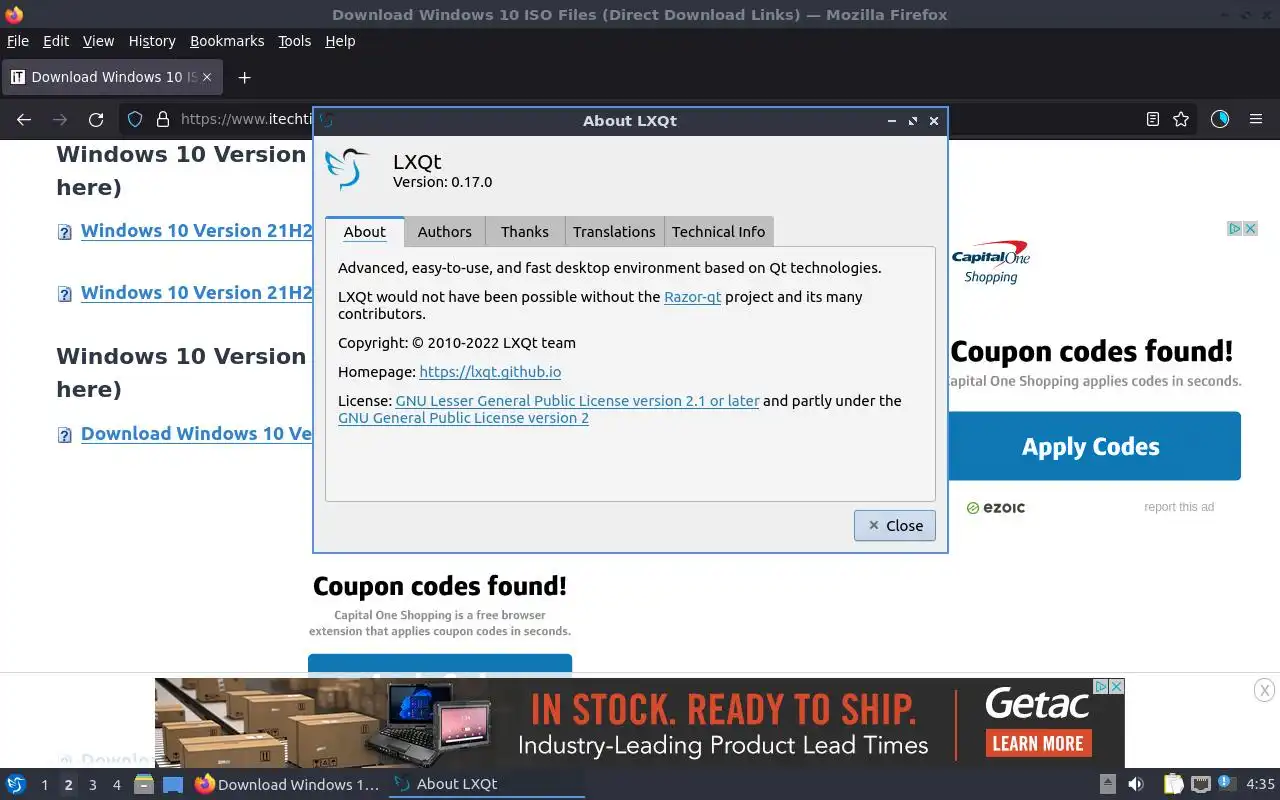Open the tracking protection shield icon

tap(135, 119)
